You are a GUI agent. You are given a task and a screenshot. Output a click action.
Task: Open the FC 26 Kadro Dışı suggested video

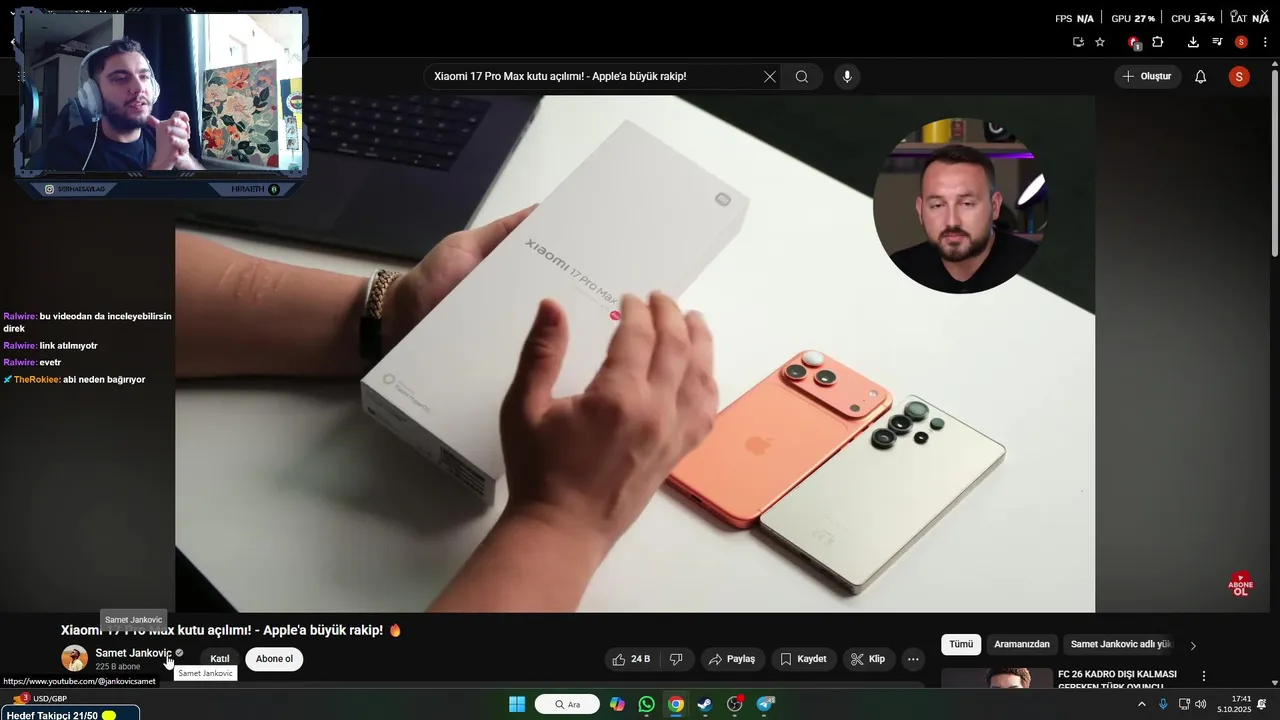point(1117,679)
